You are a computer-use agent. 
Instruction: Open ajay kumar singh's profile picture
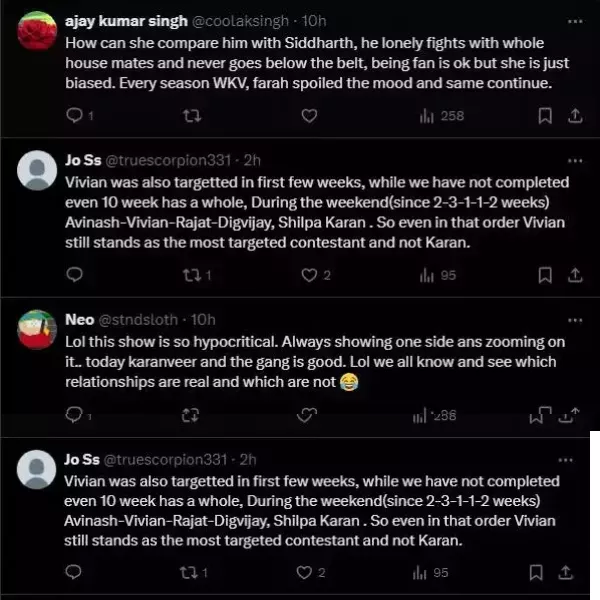(x=37, y=31)
